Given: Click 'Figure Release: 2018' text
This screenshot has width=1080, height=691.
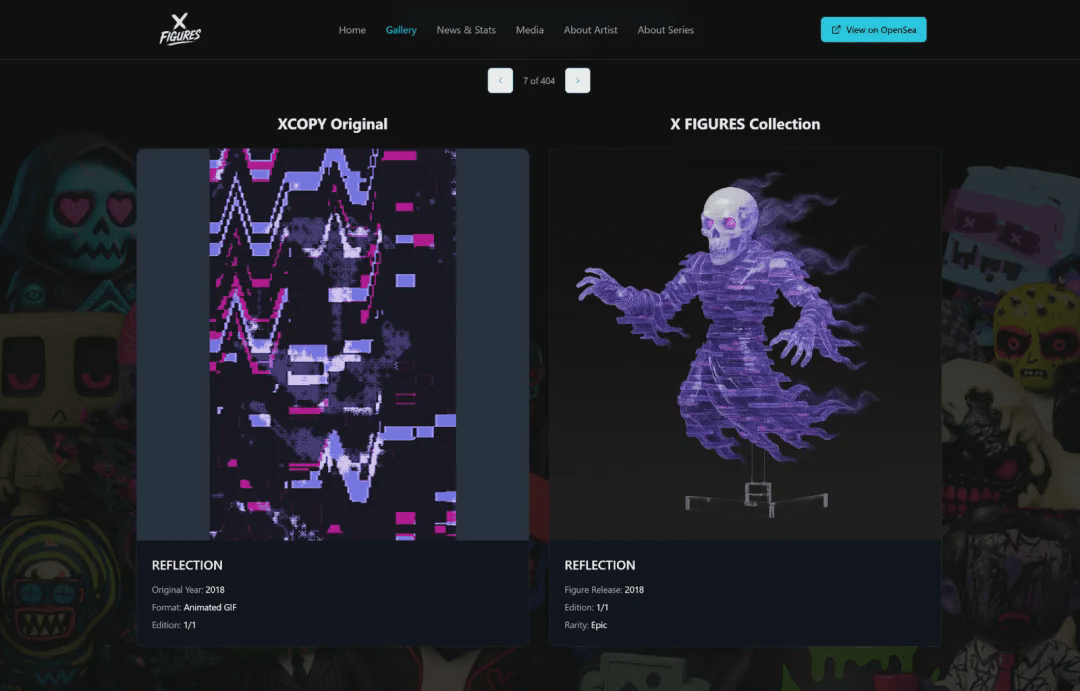Looking at the screenshot, I should 604,590.
